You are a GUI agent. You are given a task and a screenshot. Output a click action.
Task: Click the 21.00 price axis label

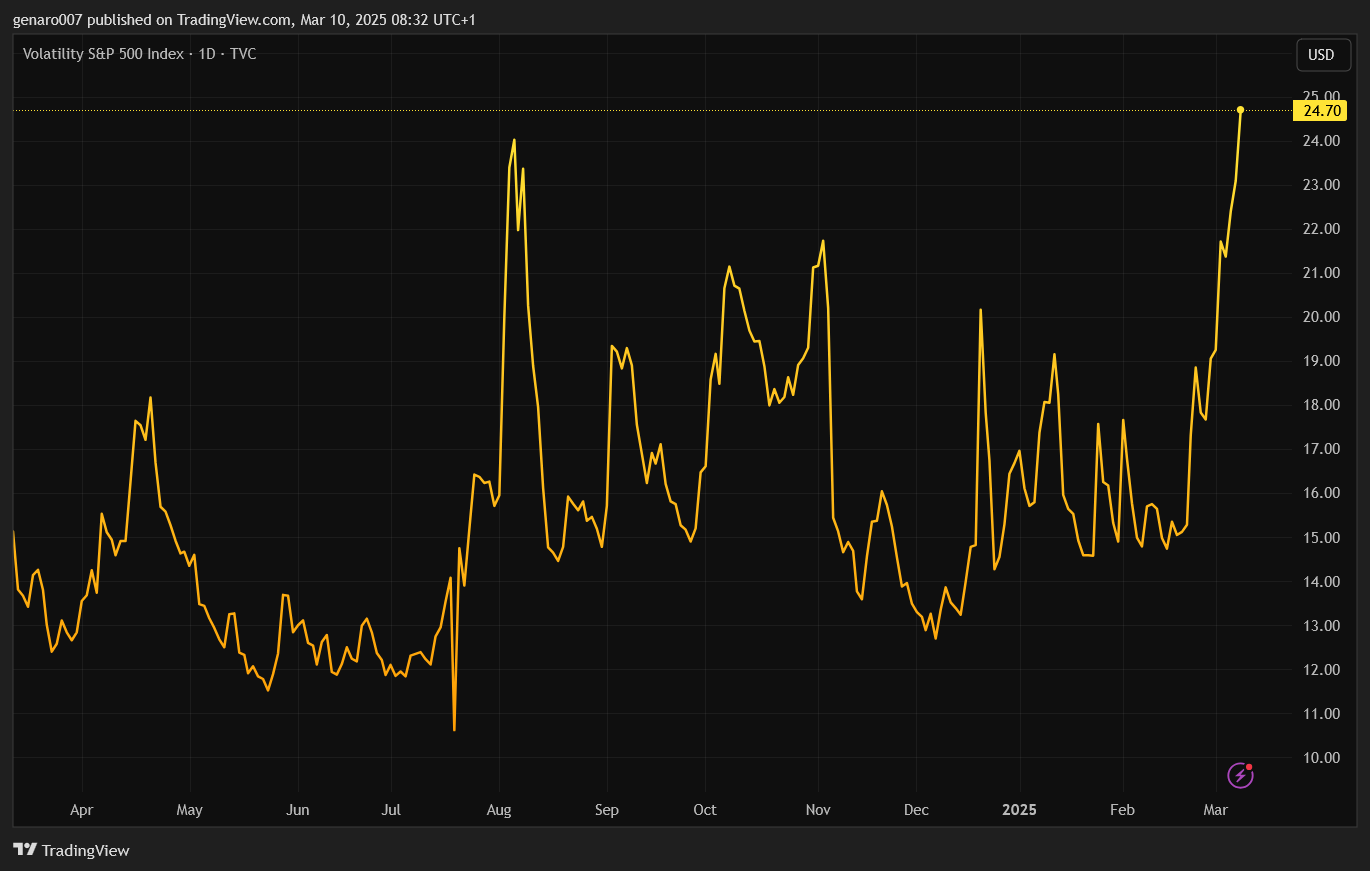(1320, 273)
